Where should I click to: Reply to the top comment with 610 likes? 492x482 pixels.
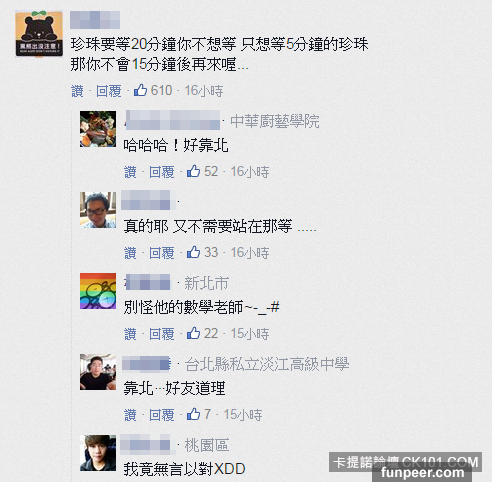[x=109, y=91]
